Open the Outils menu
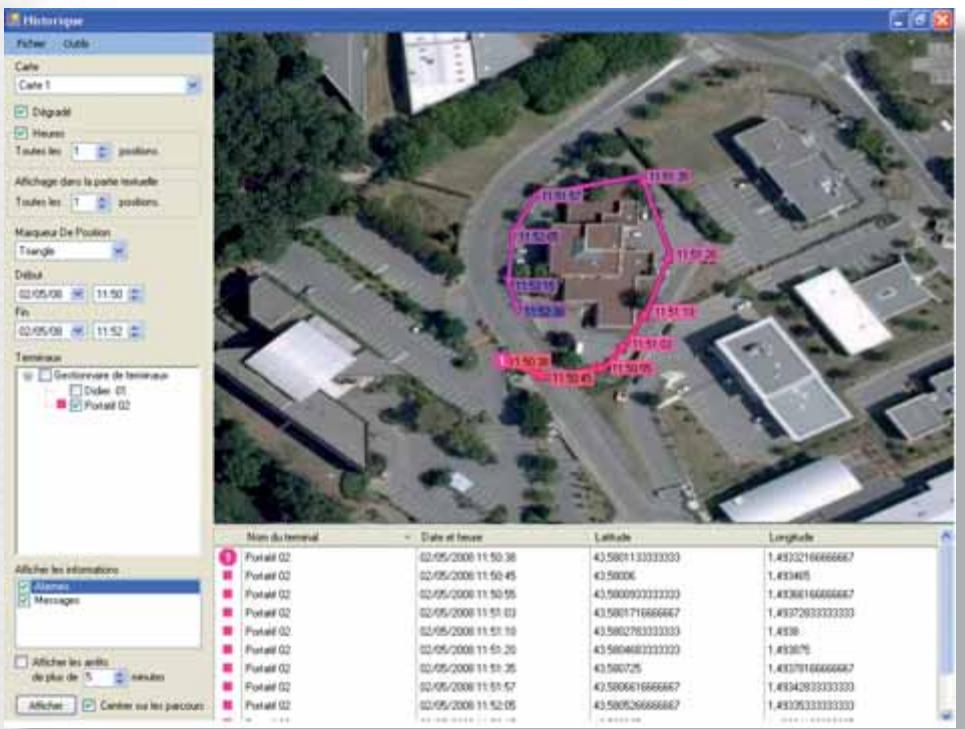 pos(76,44)
